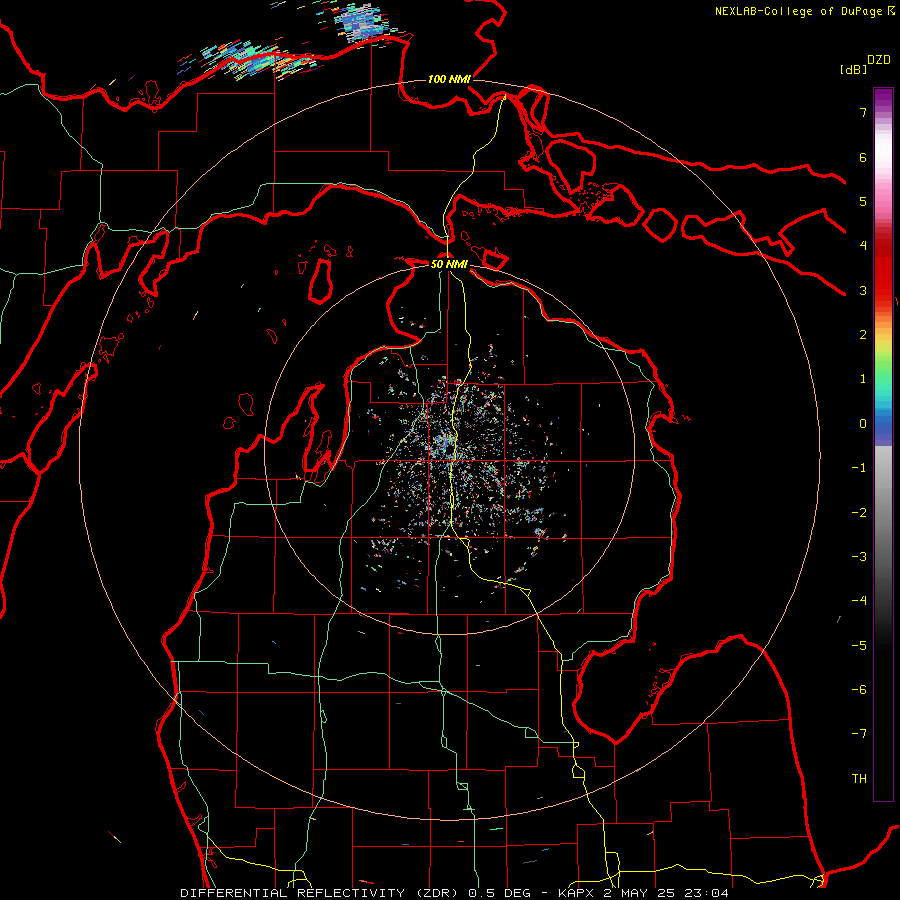The width and height of the screenshot is (900, 900).
Task: Click the 6 value on the ZDR scale
Action: 863,157
